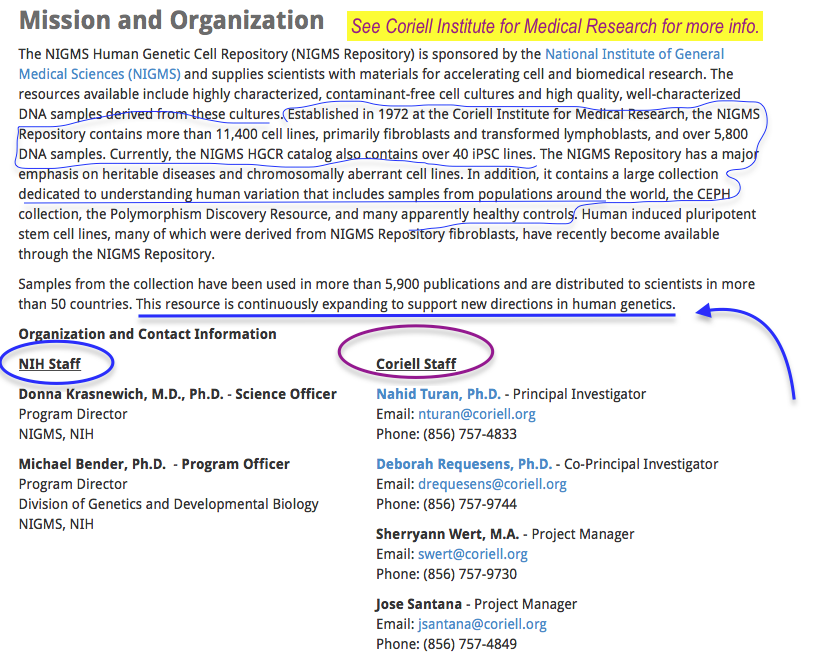Click underlined sentence about resource continuously expanding
The width and height of the screenshot is (825, 656).
click(x=405, y=304)
